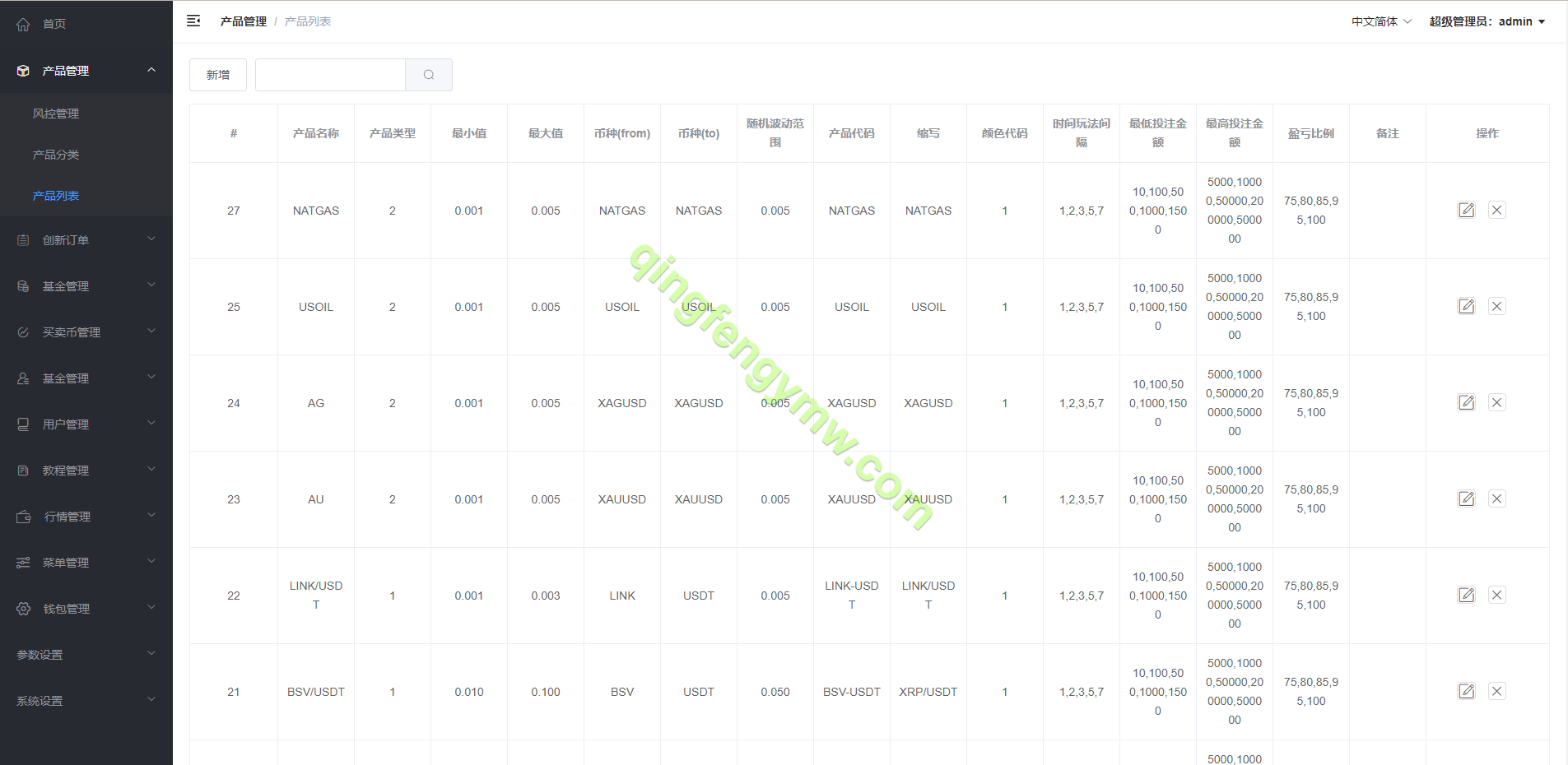Click the 操作 column header

1487,133
